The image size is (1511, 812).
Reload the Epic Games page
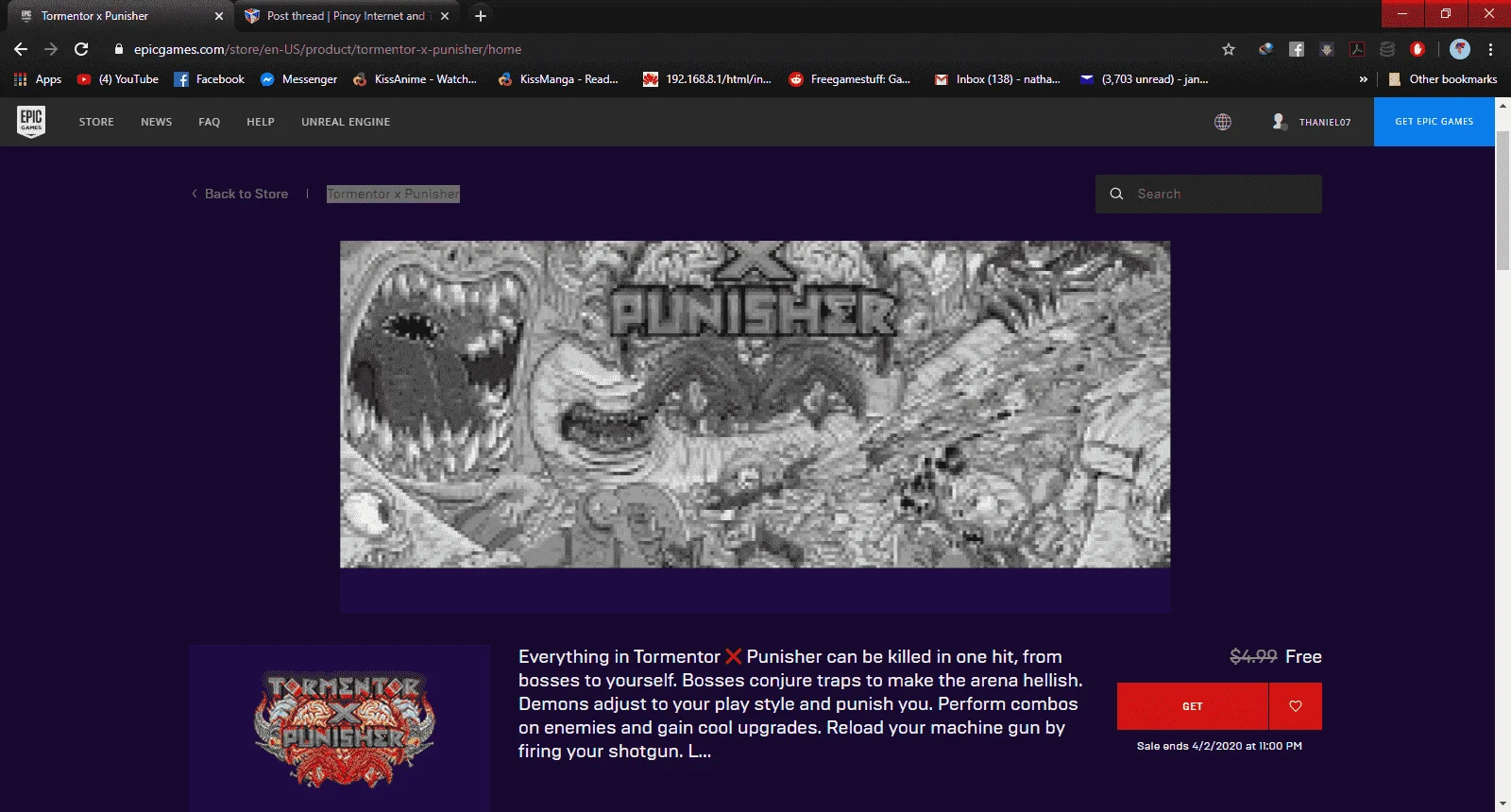[81, 49]
